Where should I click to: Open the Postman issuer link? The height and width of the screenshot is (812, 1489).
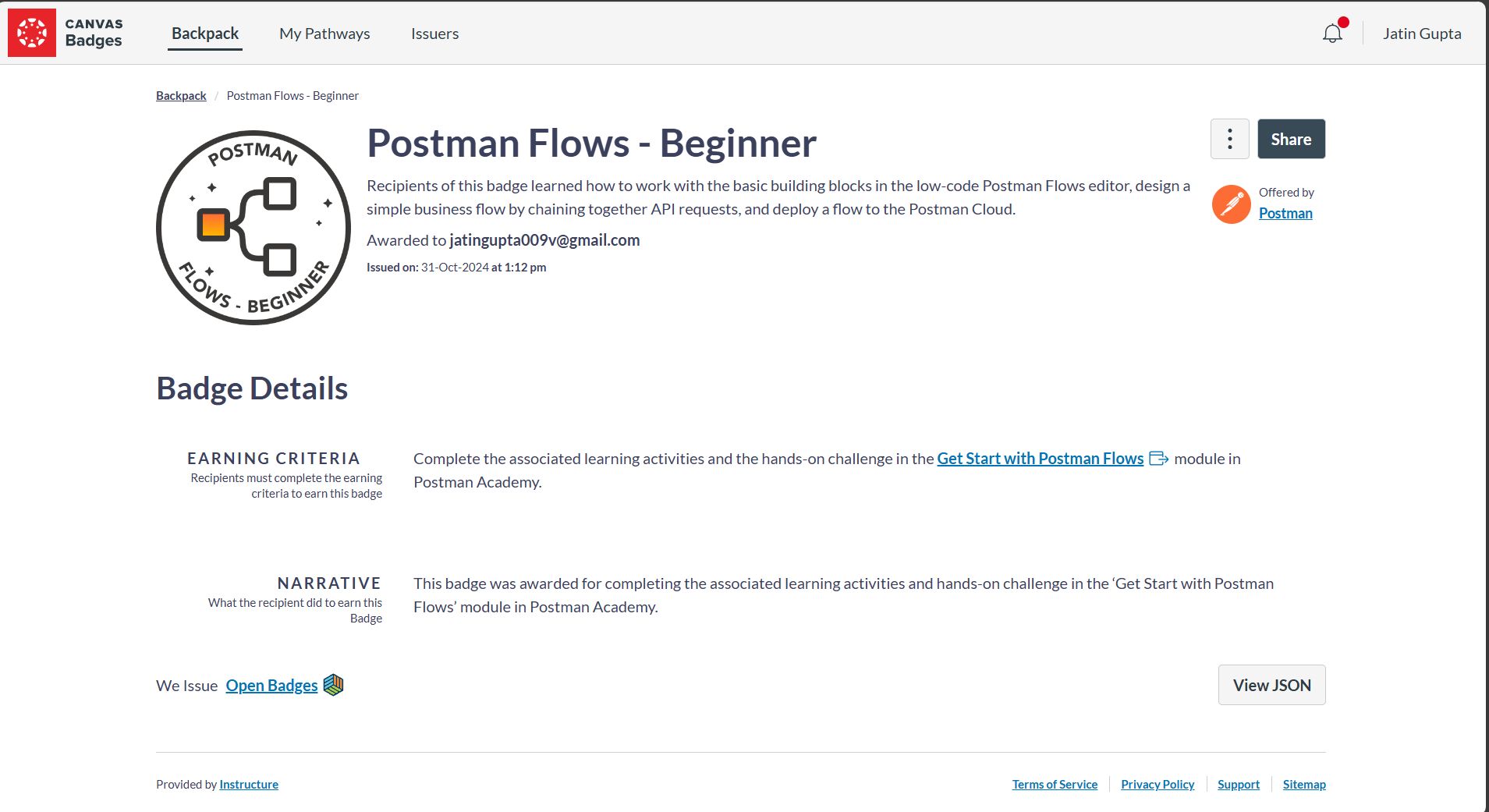(1285, 213)
